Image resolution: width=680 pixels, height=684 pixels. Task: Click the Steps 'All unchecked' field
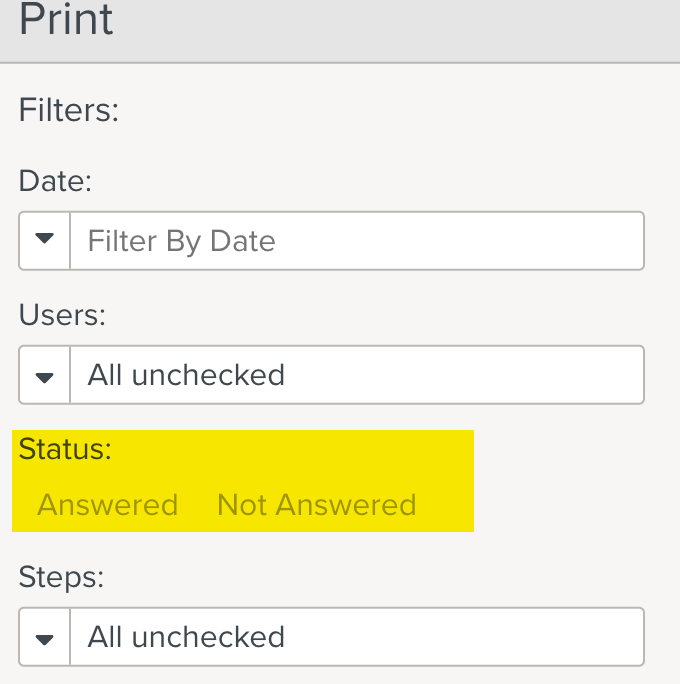click(x=356, y=637)
